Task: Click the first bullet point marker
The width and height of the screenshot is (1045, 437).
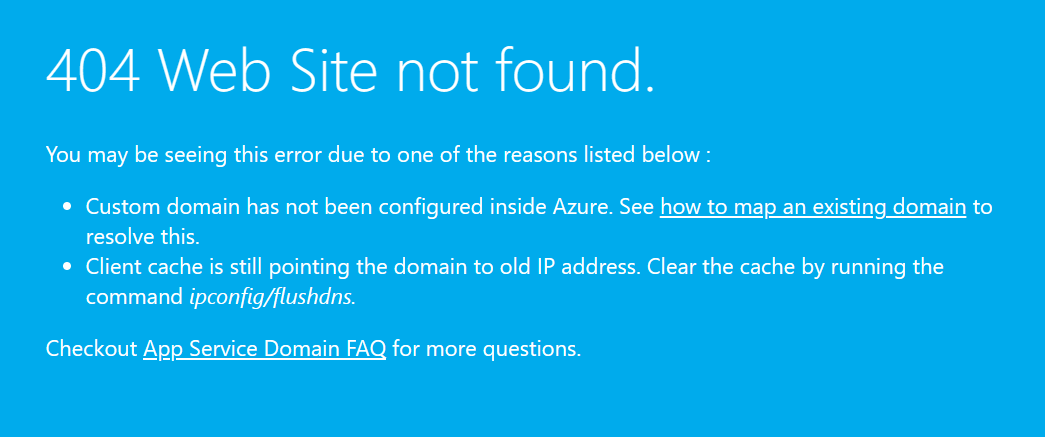Action: (x=67, y=208)
